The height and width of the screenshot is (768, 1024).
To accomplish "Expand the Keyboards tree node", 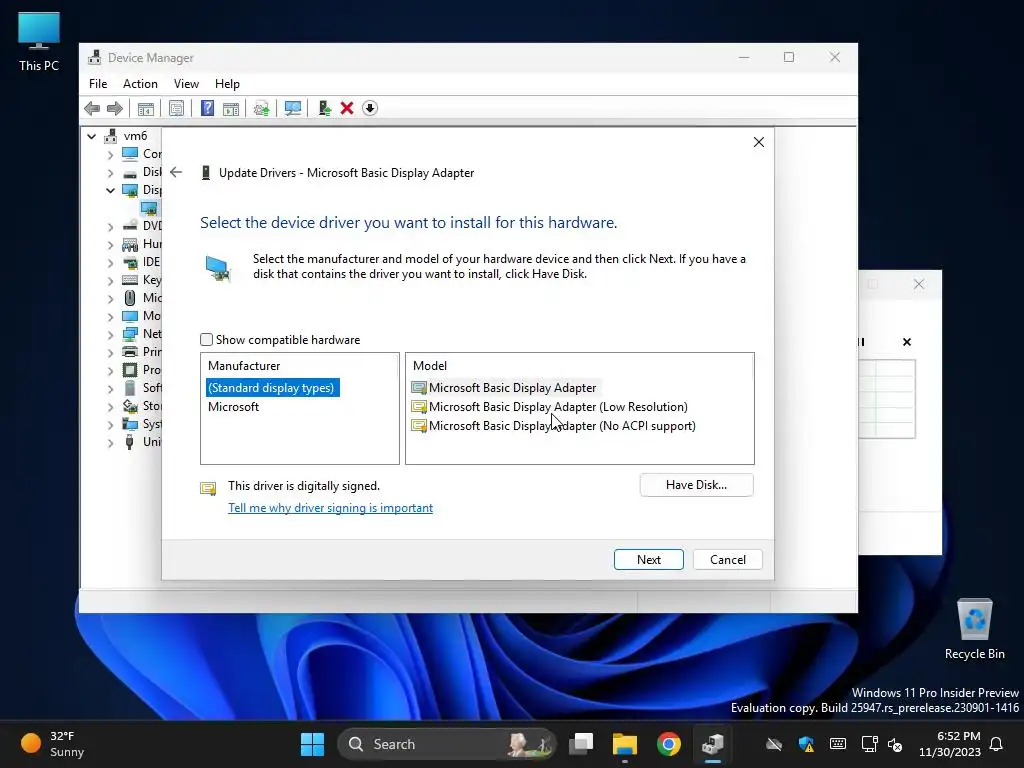I will (x=110, y=281).
